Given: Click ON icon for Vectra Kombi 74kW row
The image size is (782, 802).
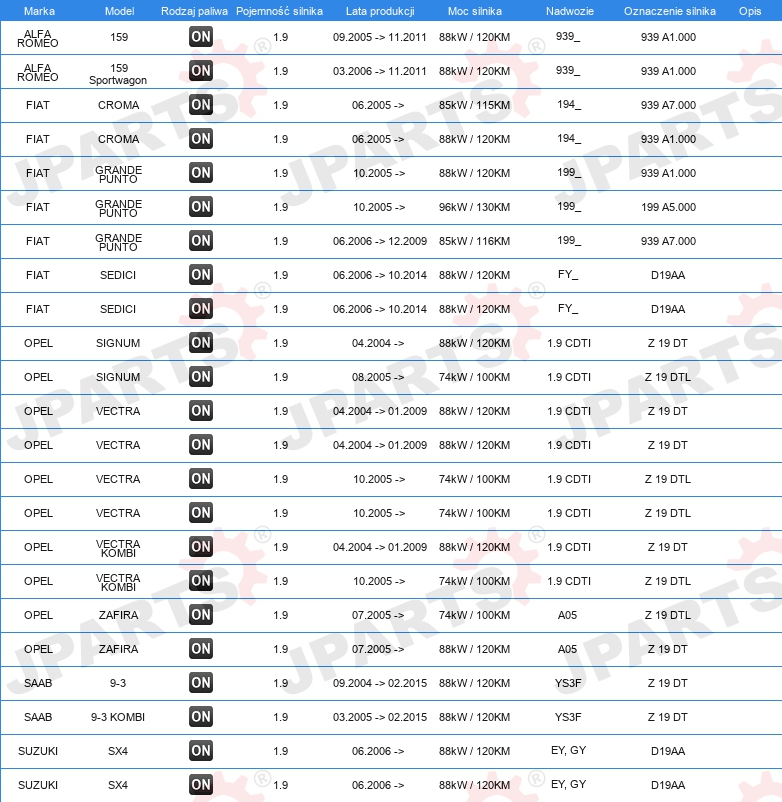Looking at the screenshot, I should [200, 581].
